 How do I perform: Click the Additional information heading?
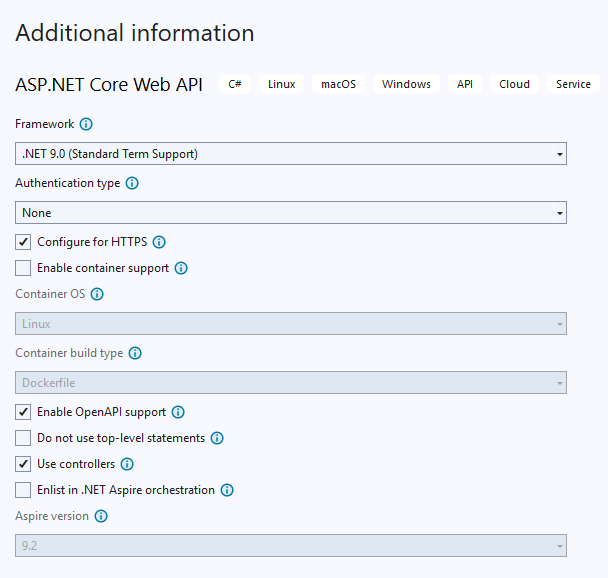[x=135, y=33]
